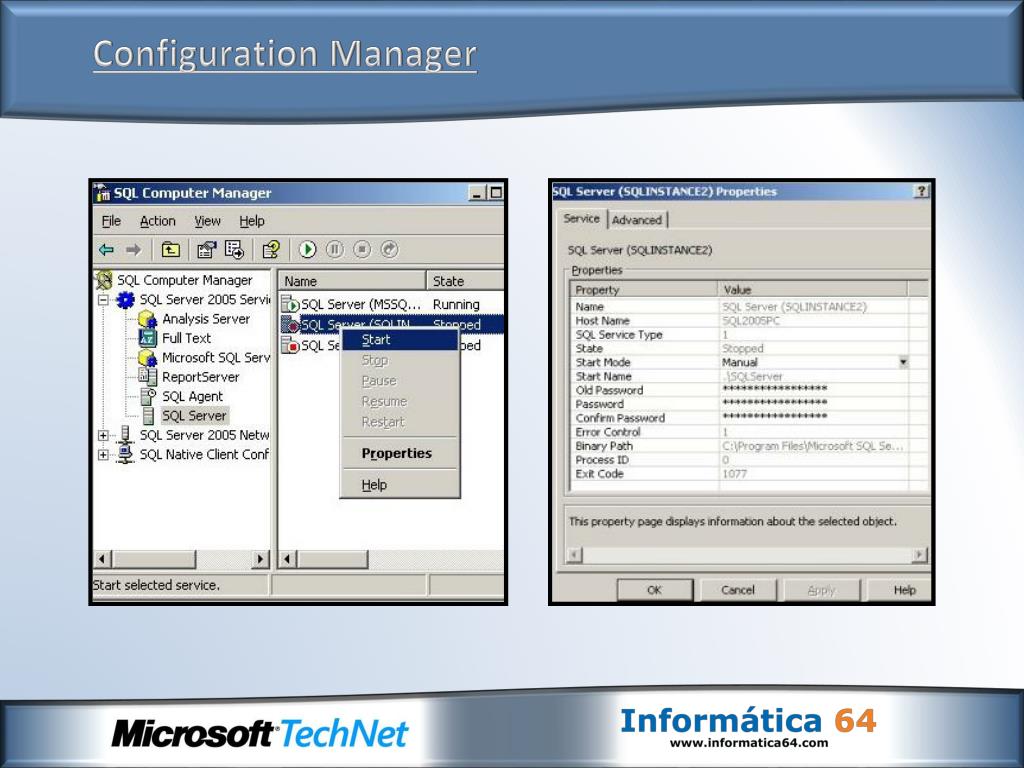Click the third stopped SQL service icon
The image size is (1024, 768).
(x=290, y=345)
